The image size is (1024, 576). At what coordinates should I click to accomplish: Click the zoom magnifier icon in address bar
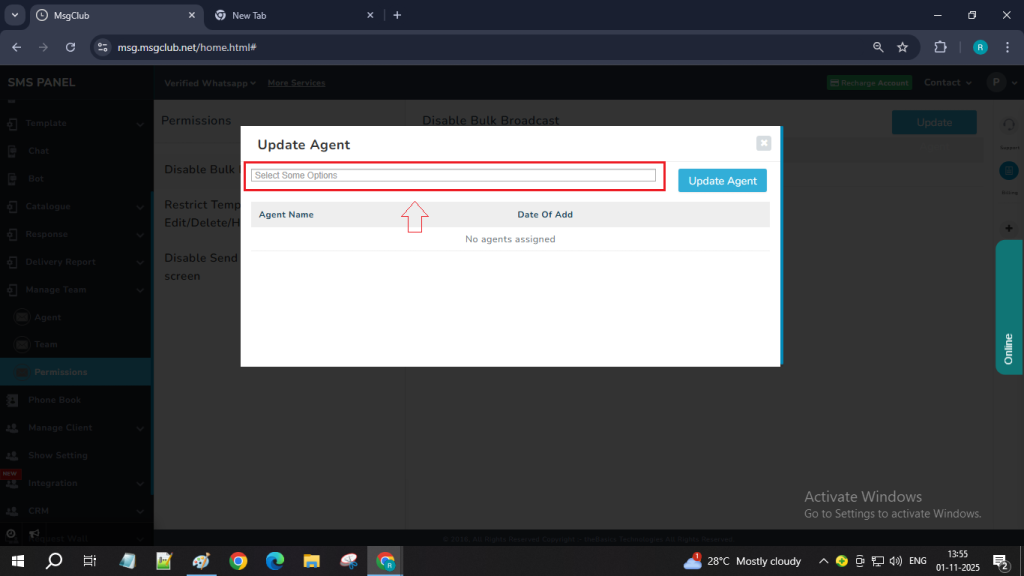pos(878,47)
